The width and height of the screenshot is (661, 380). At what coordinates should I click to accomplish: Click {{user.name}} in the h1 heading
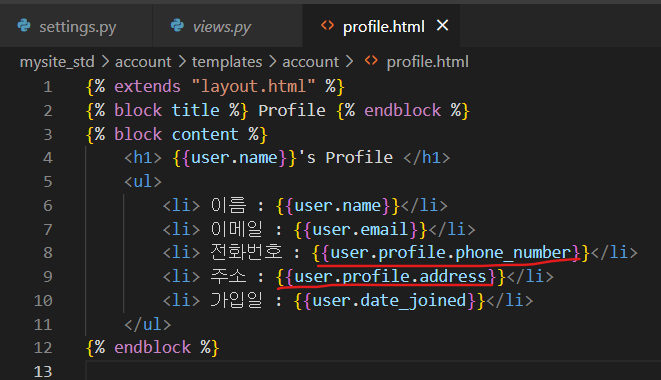pos(235,158)
